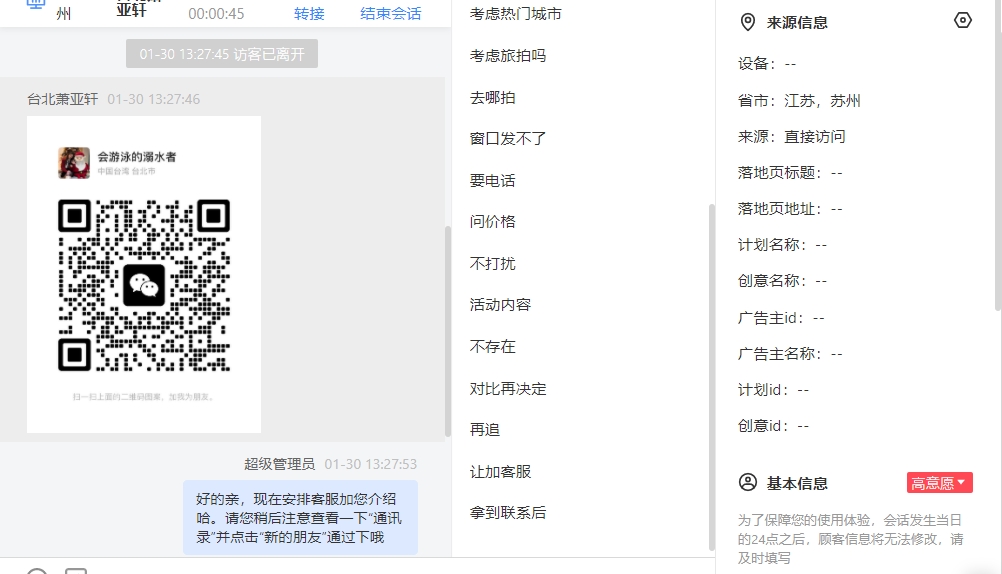
Task: Click the 计划名称 field
Action: (x=782, y=245)
